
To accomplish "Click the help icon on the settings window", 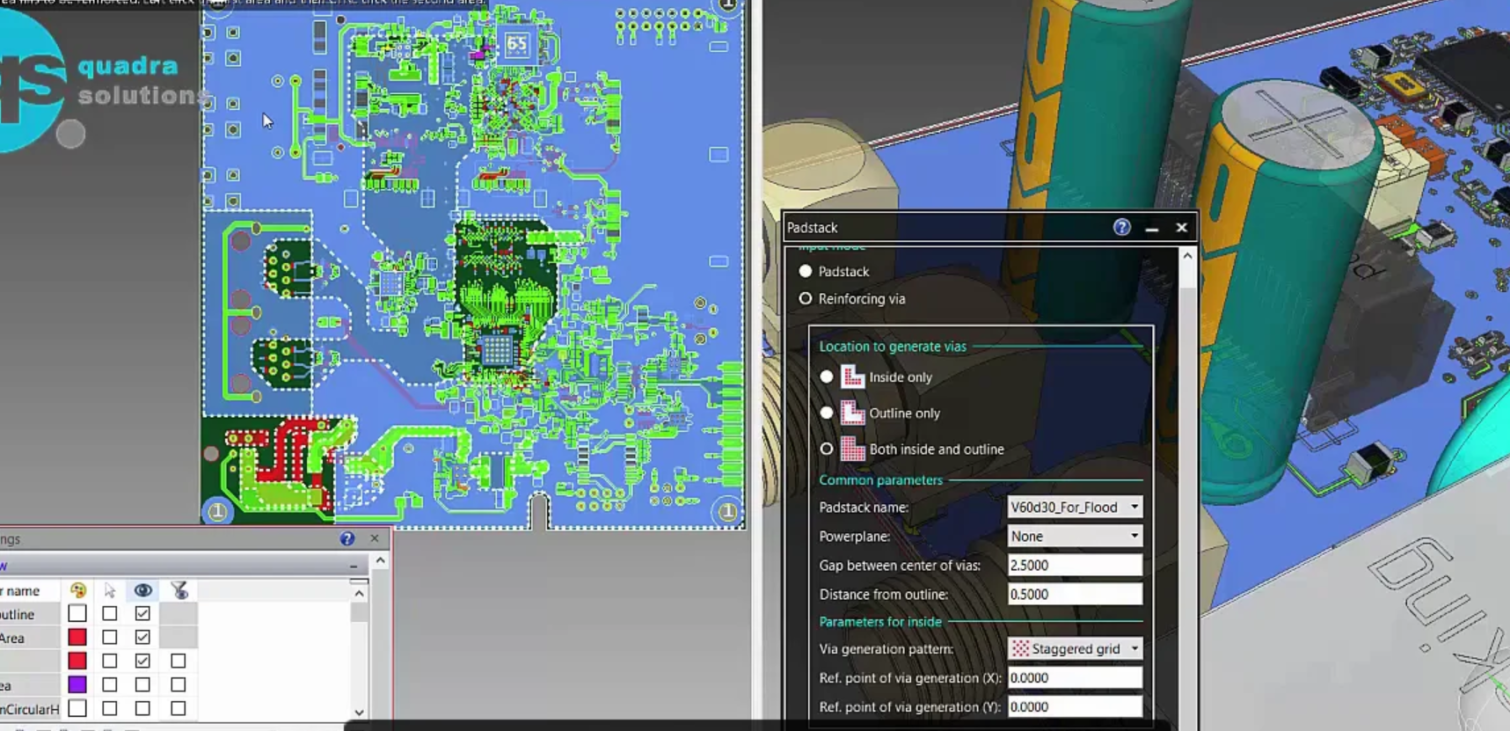I will pyautogui.click(x=347, y=538).
